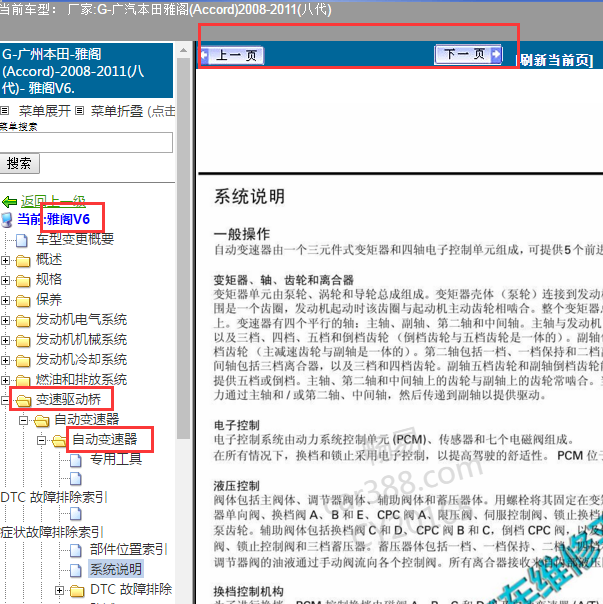This screenshot has width=603, height=604.
Task: Click document icon of 系统说明
Action: pos(76,570)
